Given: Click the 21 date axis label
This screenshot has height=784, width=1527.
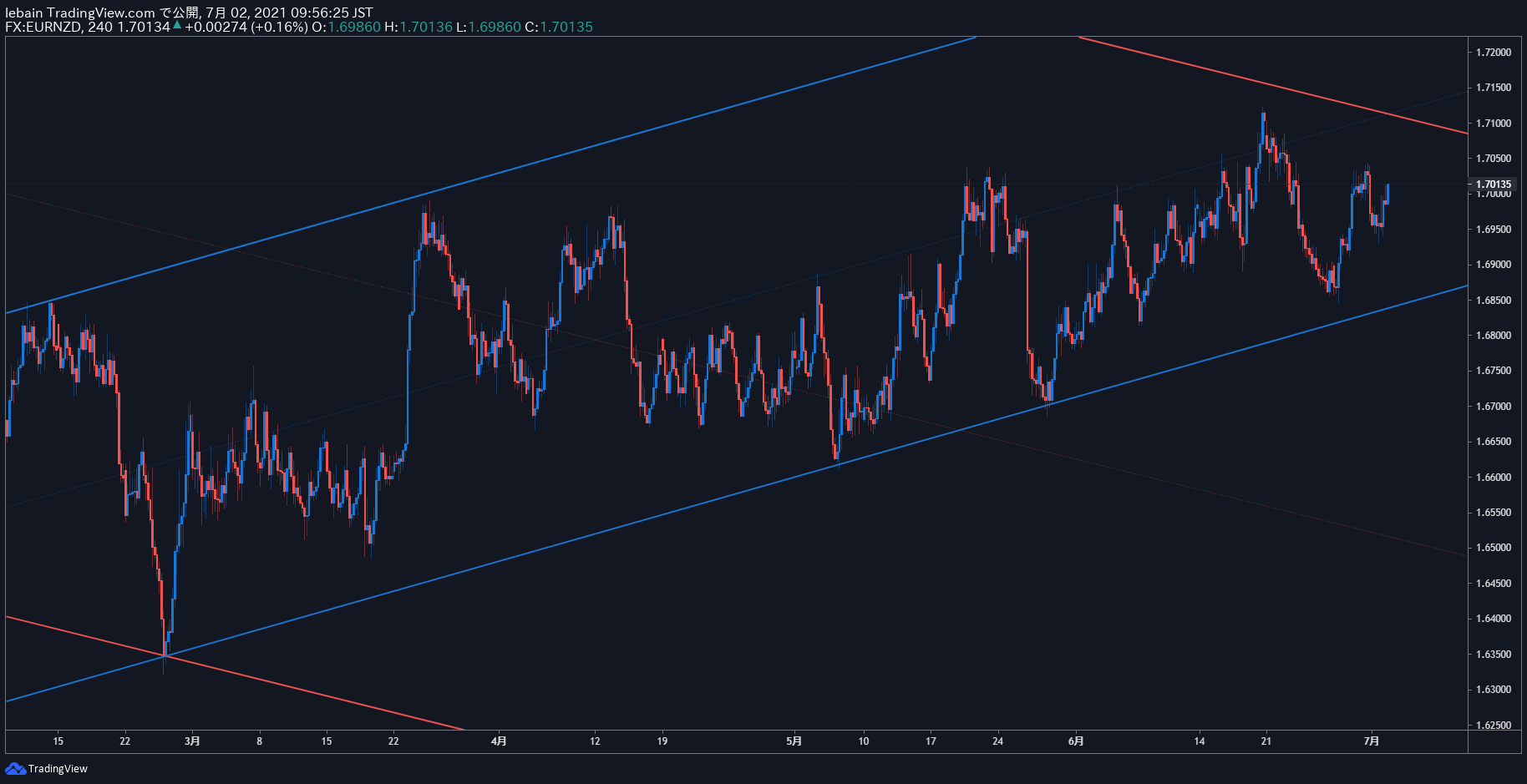Looking at the screenshot, I should coord(1266,741).
